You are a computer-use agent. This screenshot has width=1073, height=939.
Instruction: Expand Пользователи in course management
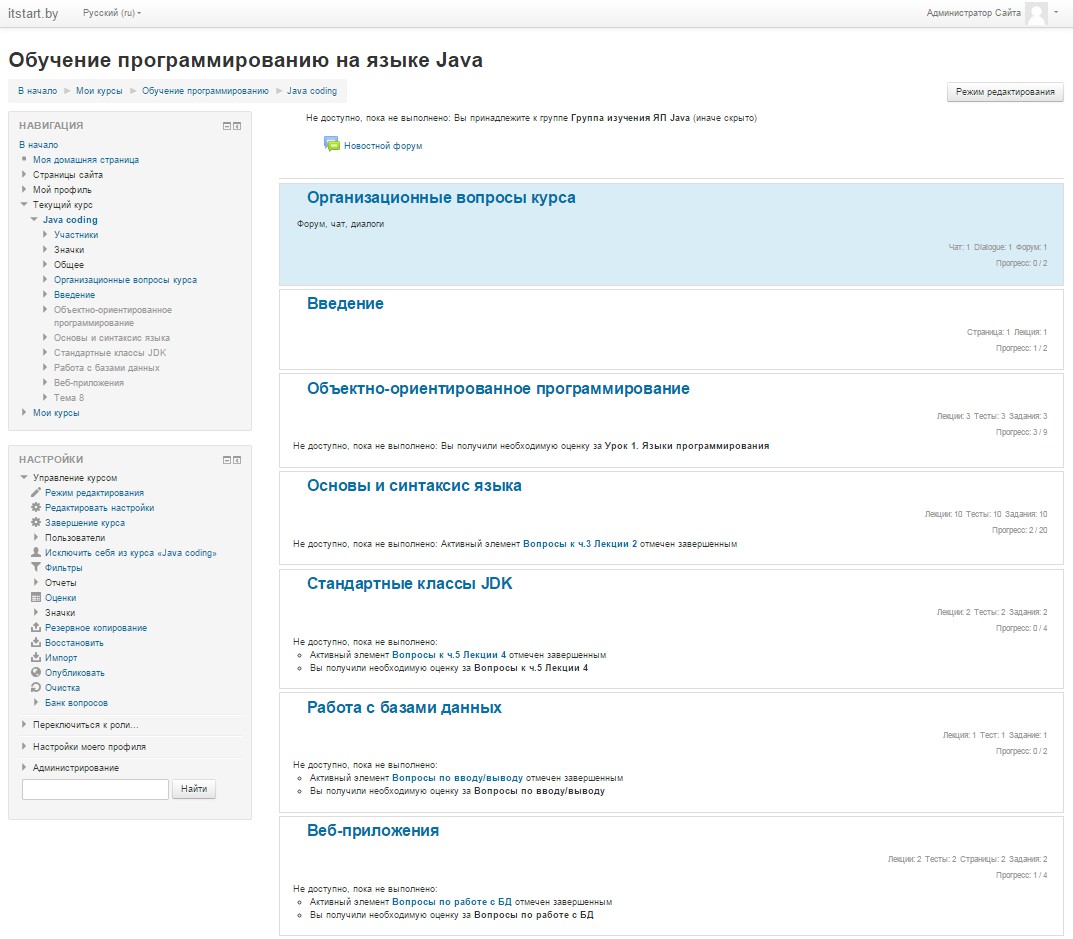click(x=36, y=538)
